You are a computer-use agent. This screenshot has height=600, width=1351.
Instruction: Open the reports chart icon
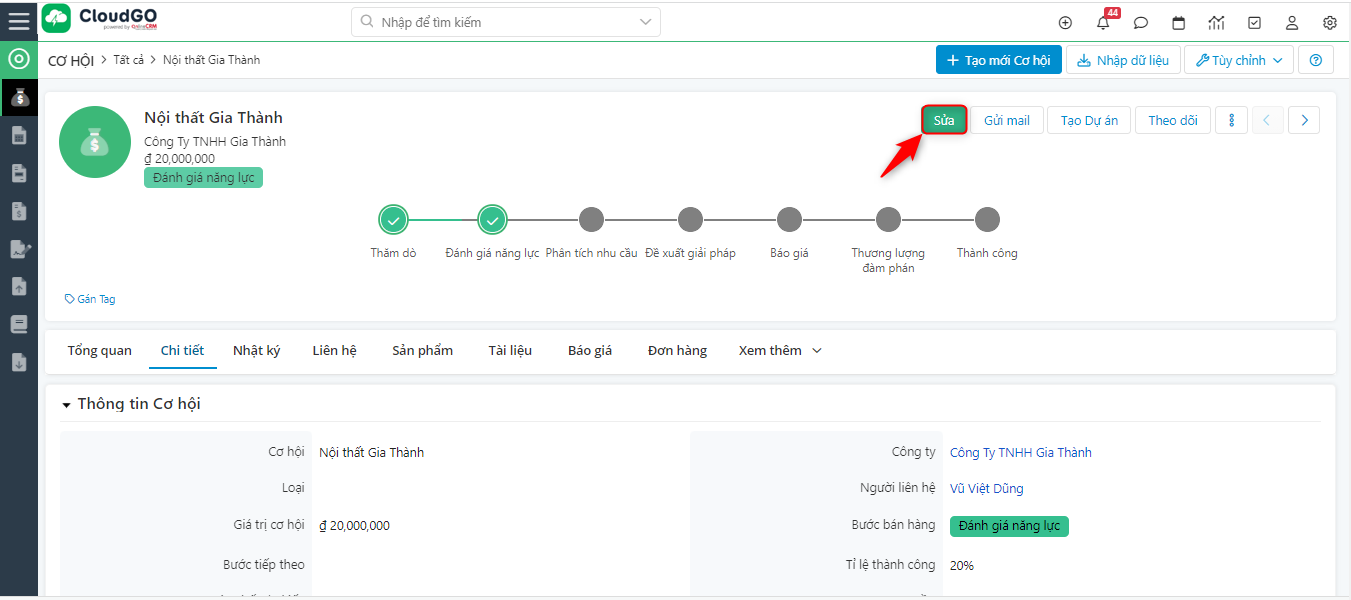point(1216,23)
